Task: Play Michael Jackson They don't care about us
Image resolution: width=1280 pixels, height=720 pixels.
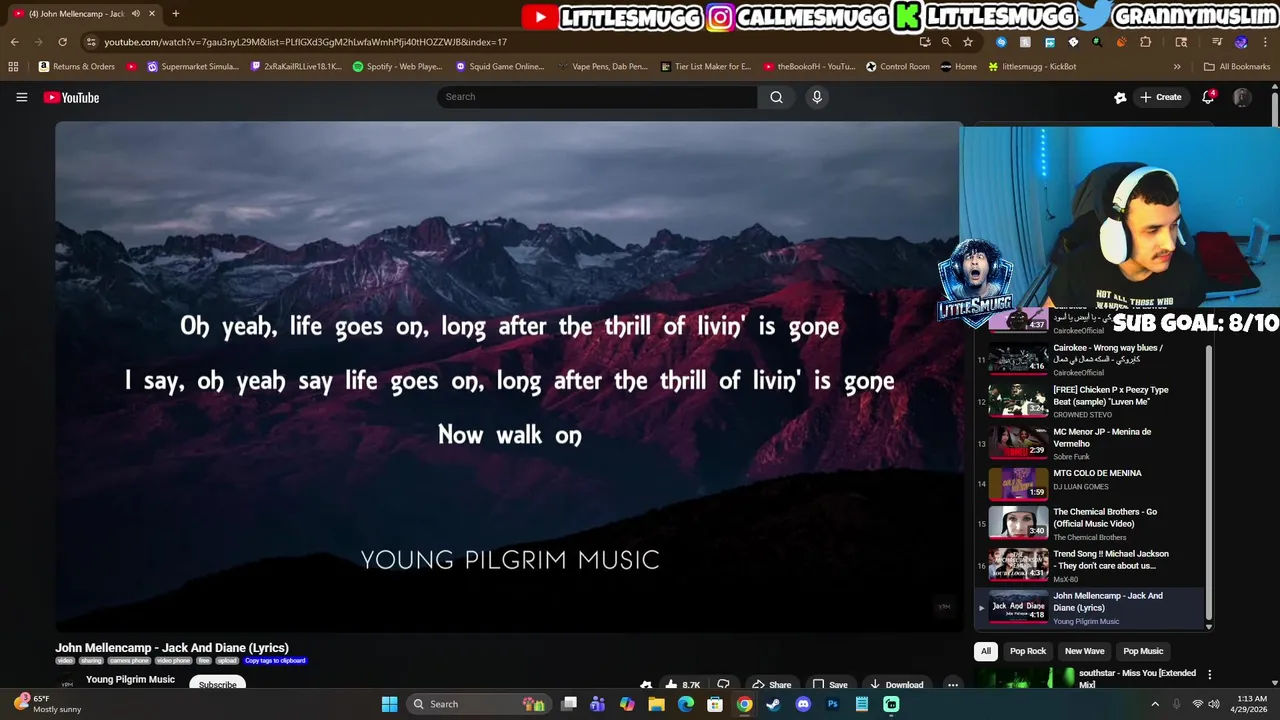Action: coord(1090,565)
